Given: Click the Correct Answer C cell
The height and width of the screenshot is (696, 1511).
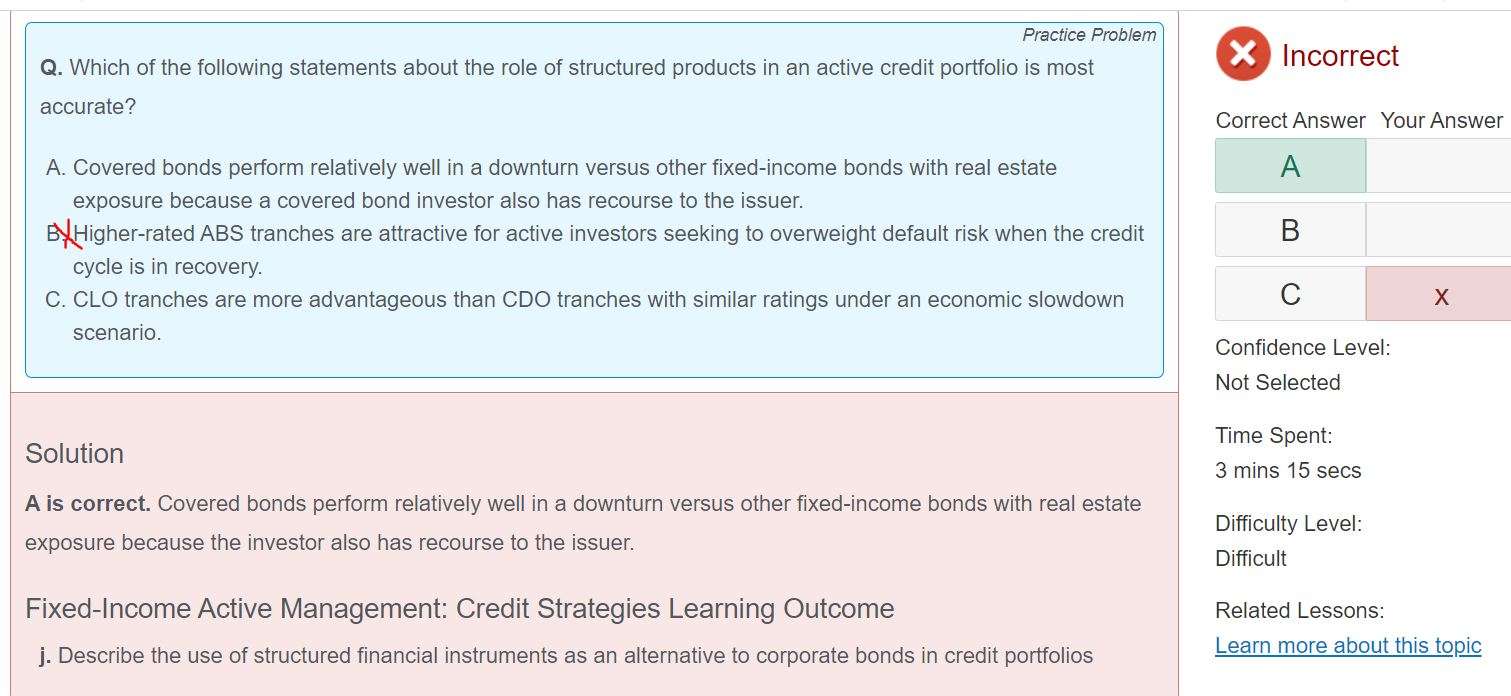Looking at the screenshot, I should click(1290, 294).
